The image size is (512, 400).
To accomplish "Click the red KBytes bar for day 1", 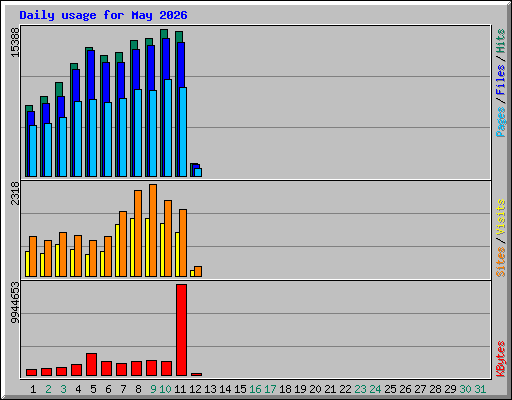I will pyautogui.click(x=31, y=372).
